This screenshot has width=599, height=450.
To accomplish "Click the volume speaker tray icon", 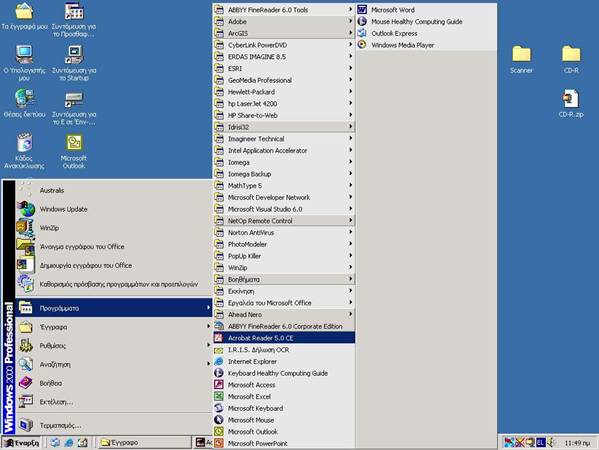I will pyautogui.click(x=550, y=443).
